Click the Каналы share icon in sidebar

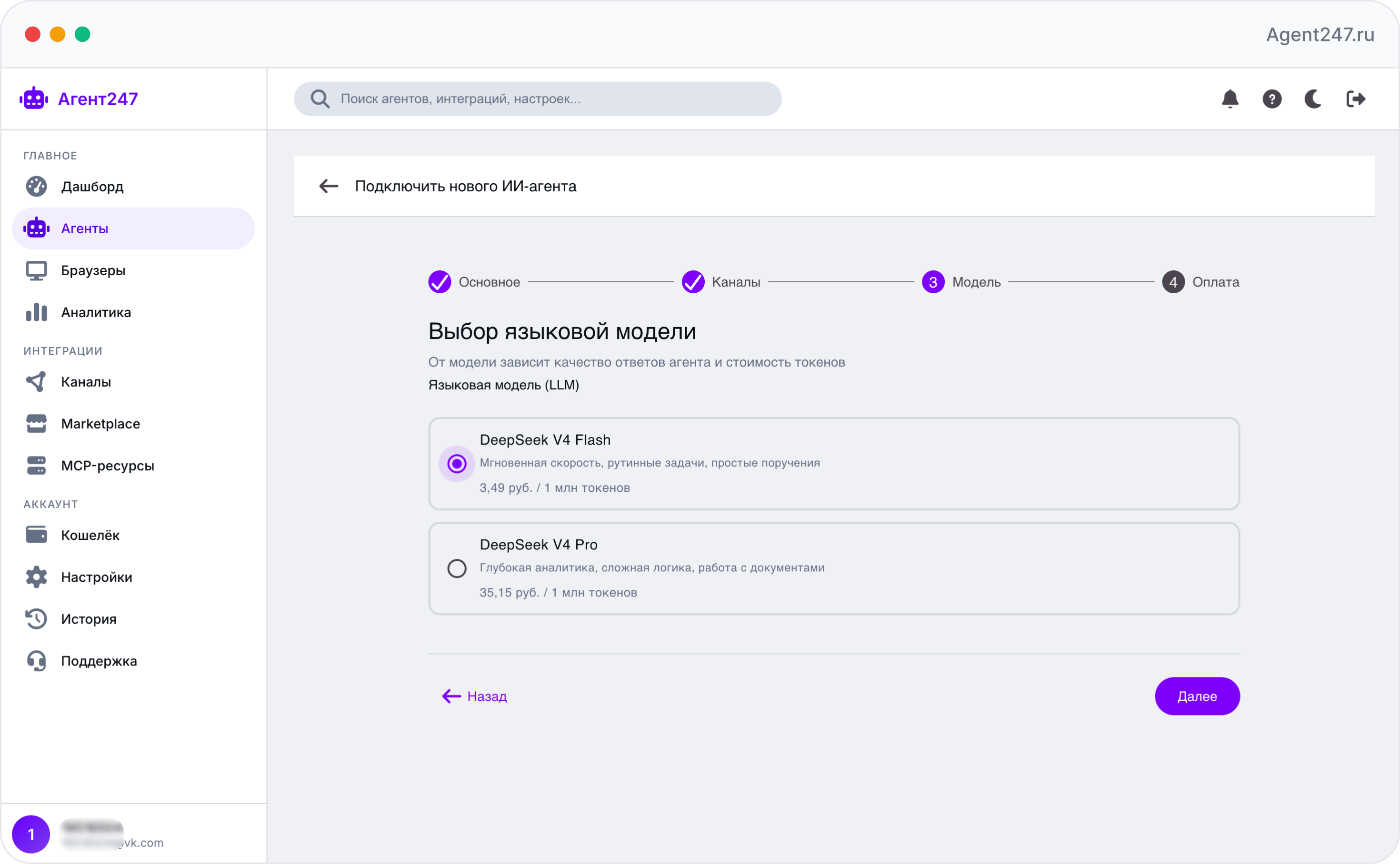tap(36, 382)
